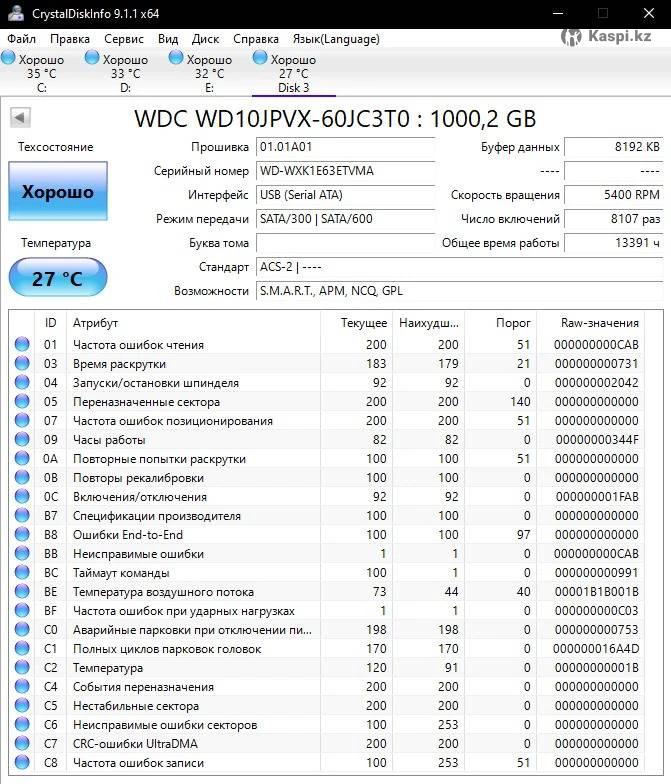Viewport: 671px width, 784px height.
Task: Click status icon for Включения/отключения
Action: pos(22,496)
